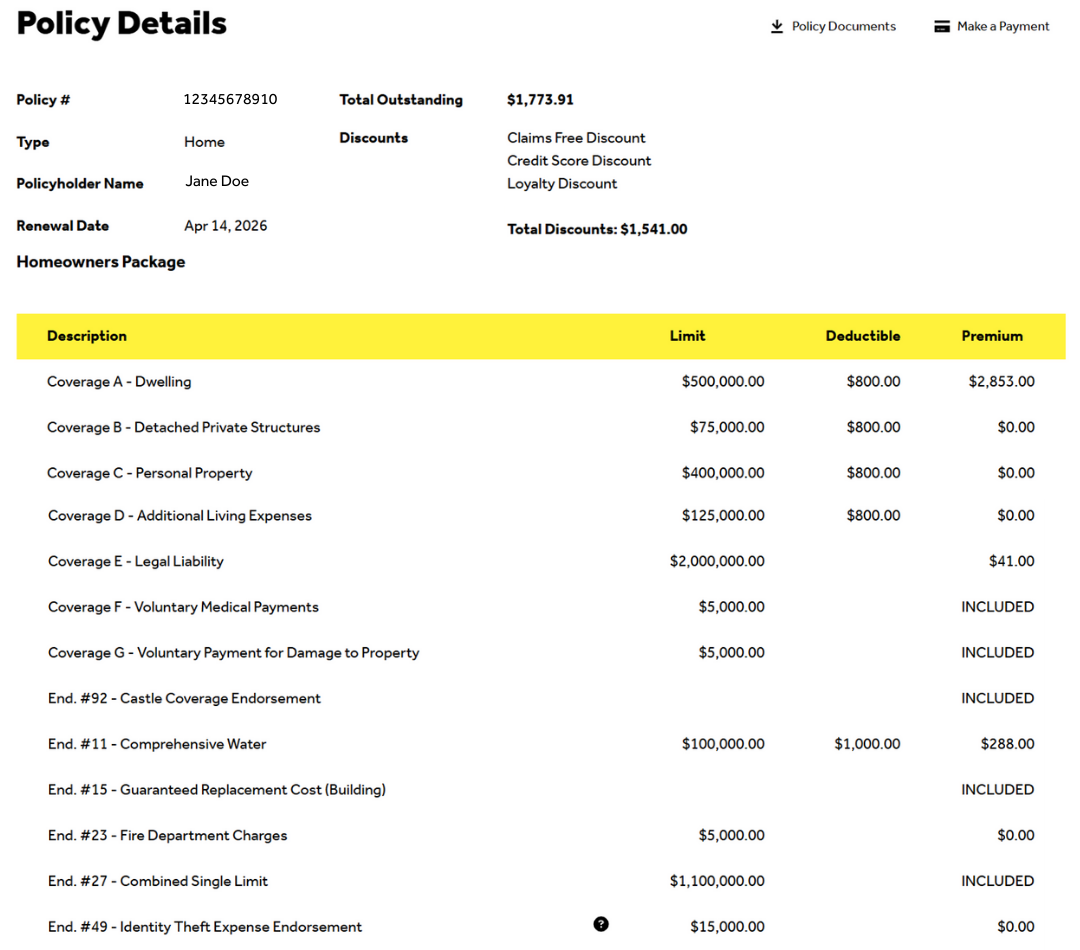This screenshot has width=1080, height=950.
Task: Click the download icon beside Policy Documents
Action: point(777,27)
